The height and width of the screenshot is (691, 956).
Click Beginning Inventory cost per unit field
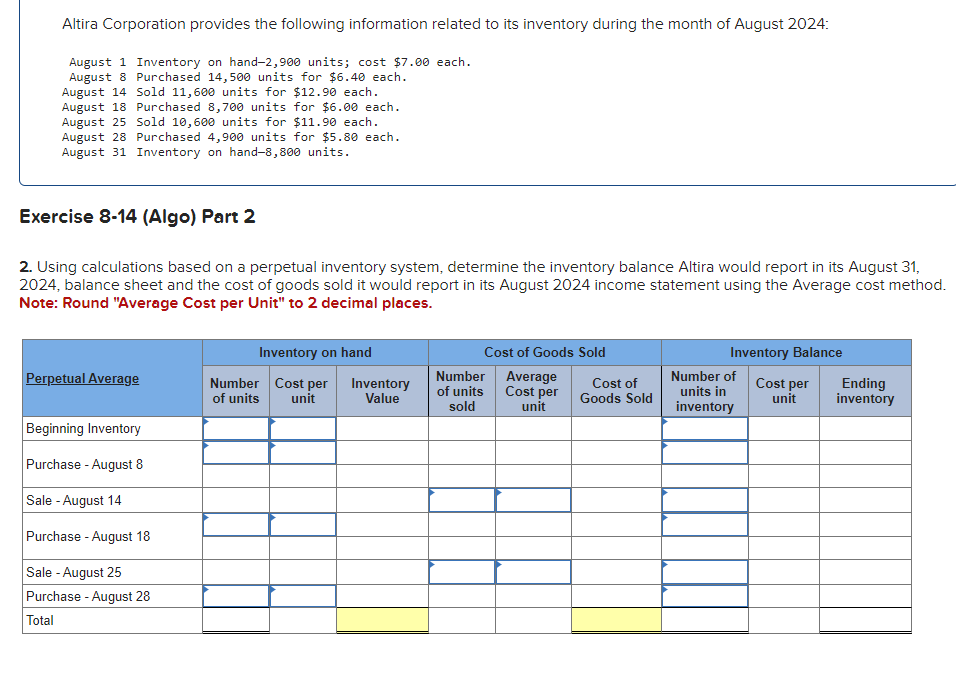click(x=302, y=428)
